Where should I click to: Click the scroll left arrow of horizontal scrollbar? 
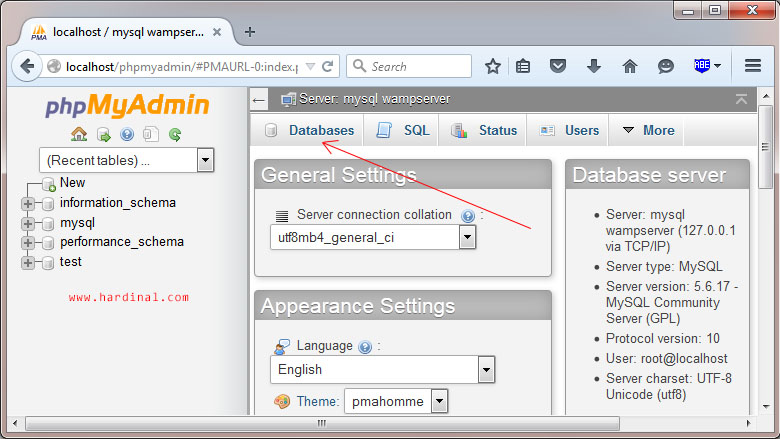[x=15, y=424]
